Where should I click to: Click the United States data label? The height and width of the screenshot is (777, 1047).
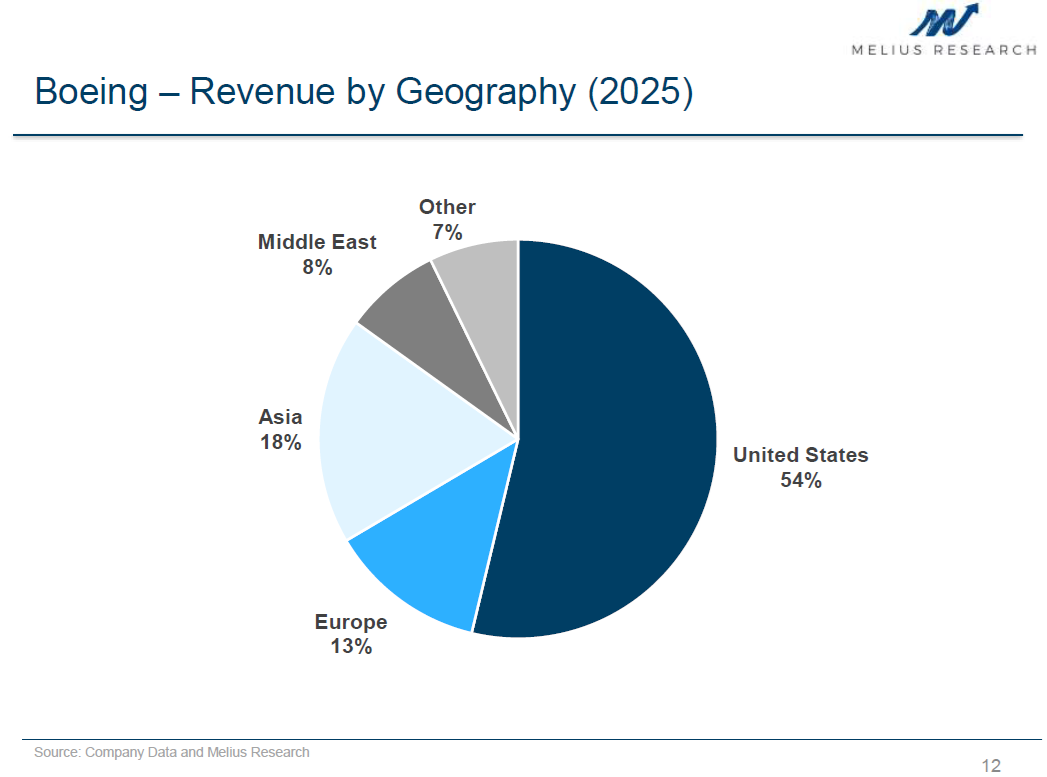click(x=800, y=455)
